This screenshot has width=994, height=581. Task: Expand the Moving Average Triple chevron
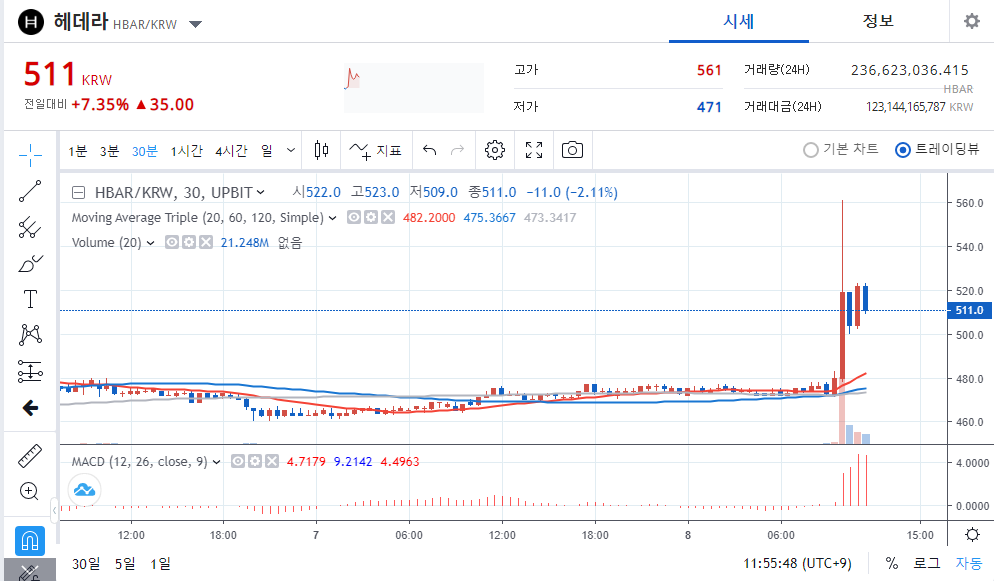(x=332, y=218)
